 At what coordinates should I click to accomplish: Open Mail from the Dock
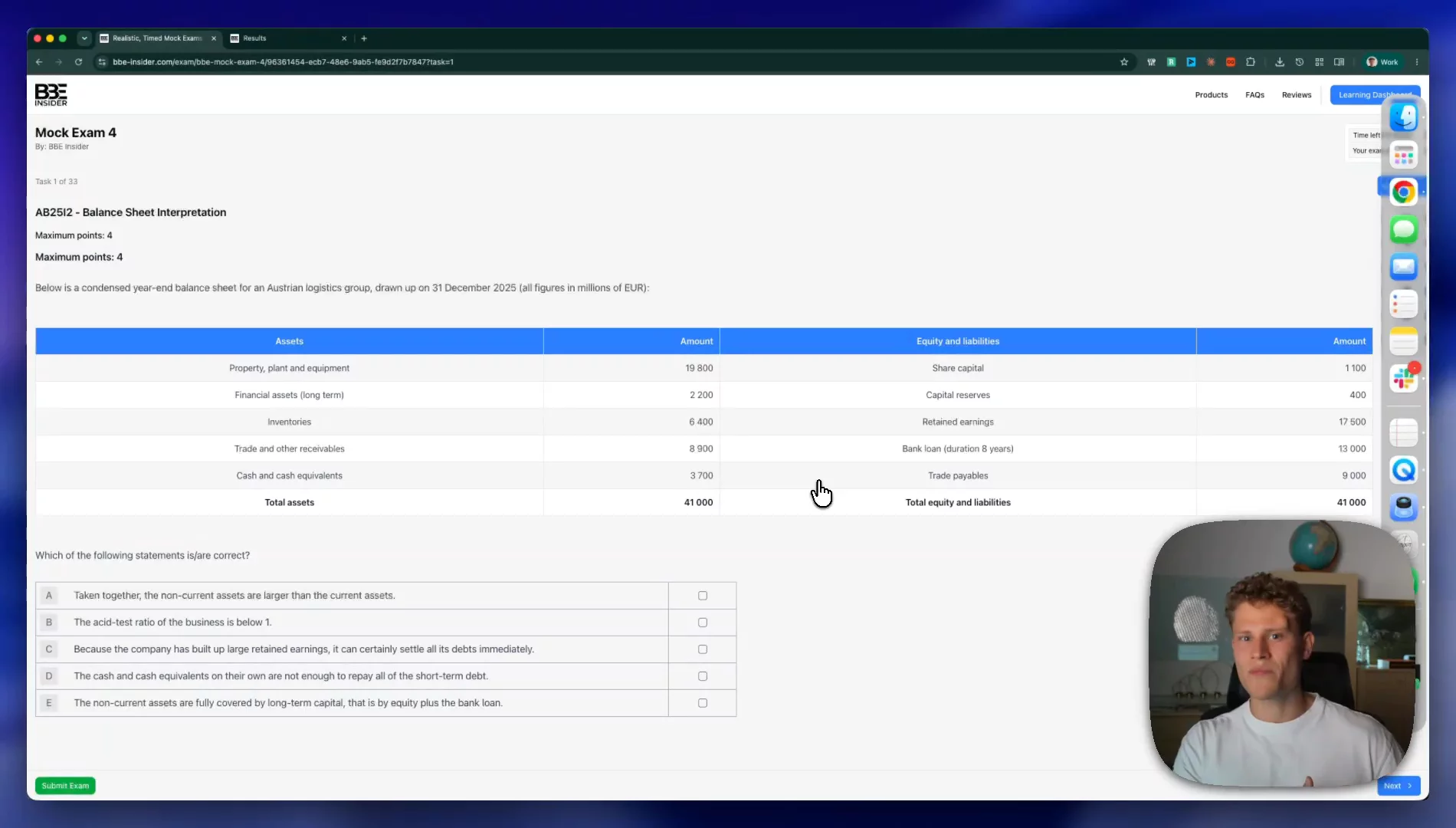pyautogui.click(x=1403, y=267)
